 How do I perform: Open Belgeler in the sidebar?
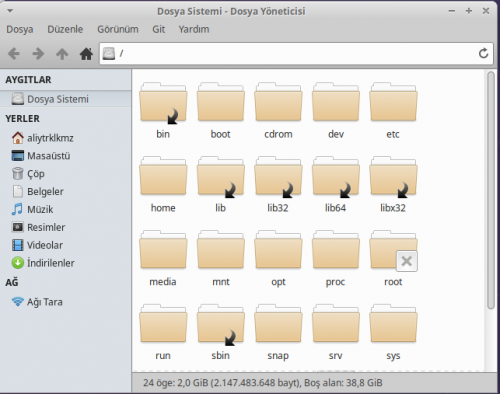point(66,191)
